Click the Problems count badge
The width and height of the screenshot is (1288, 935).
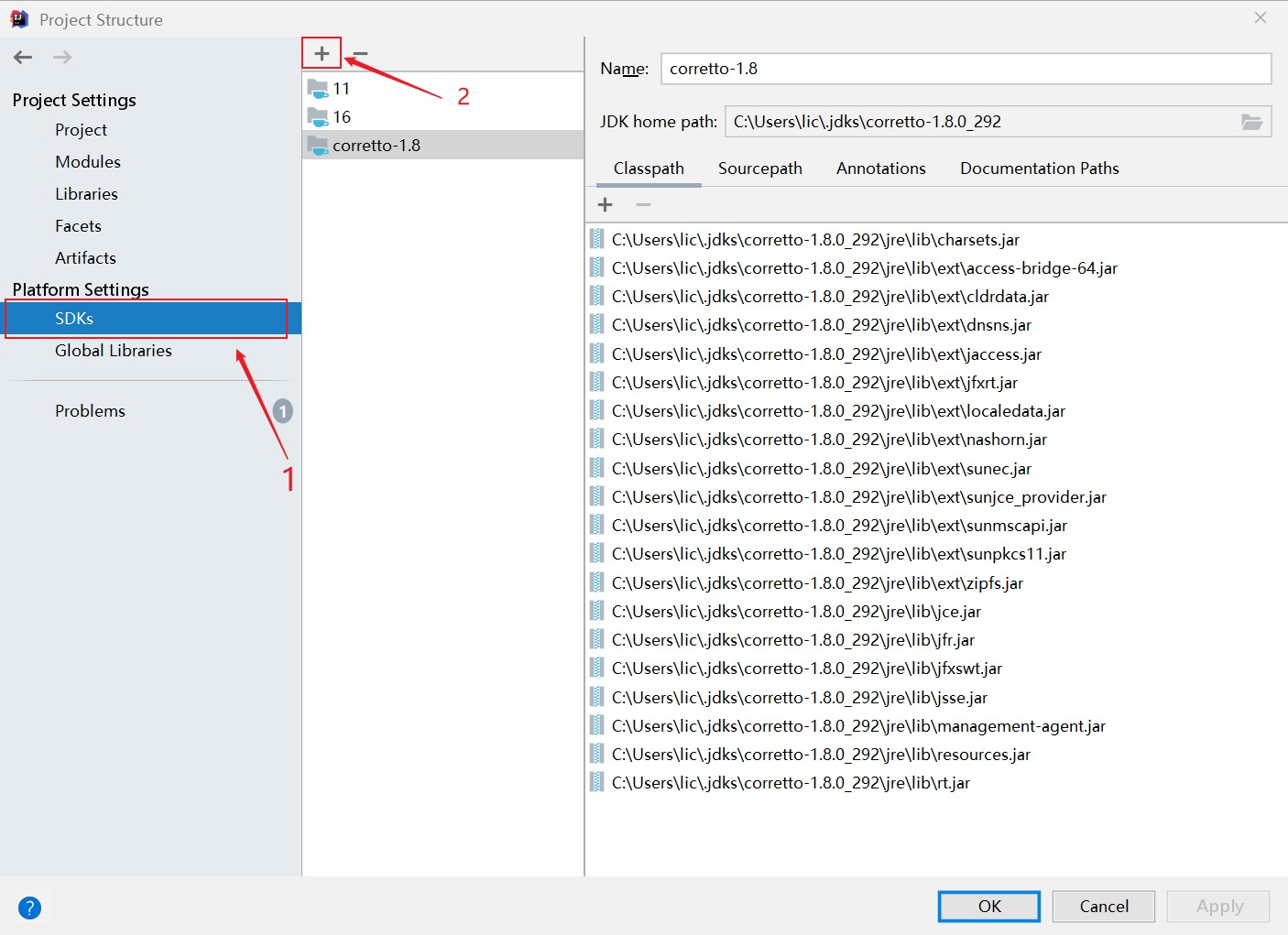coord(283,411)
